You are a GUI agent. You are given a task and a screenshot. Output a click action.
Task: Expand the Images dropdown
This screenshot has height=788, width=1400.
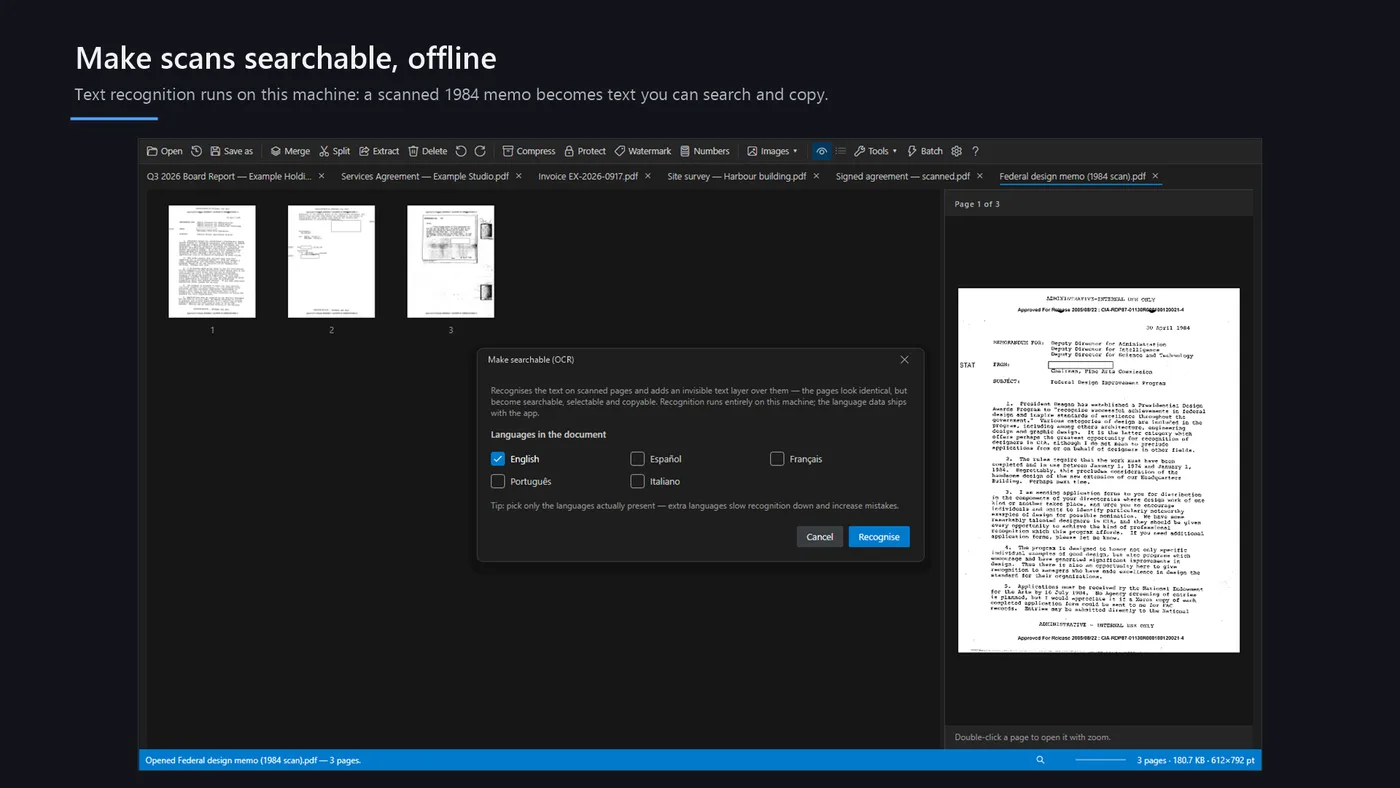(772, 151)
